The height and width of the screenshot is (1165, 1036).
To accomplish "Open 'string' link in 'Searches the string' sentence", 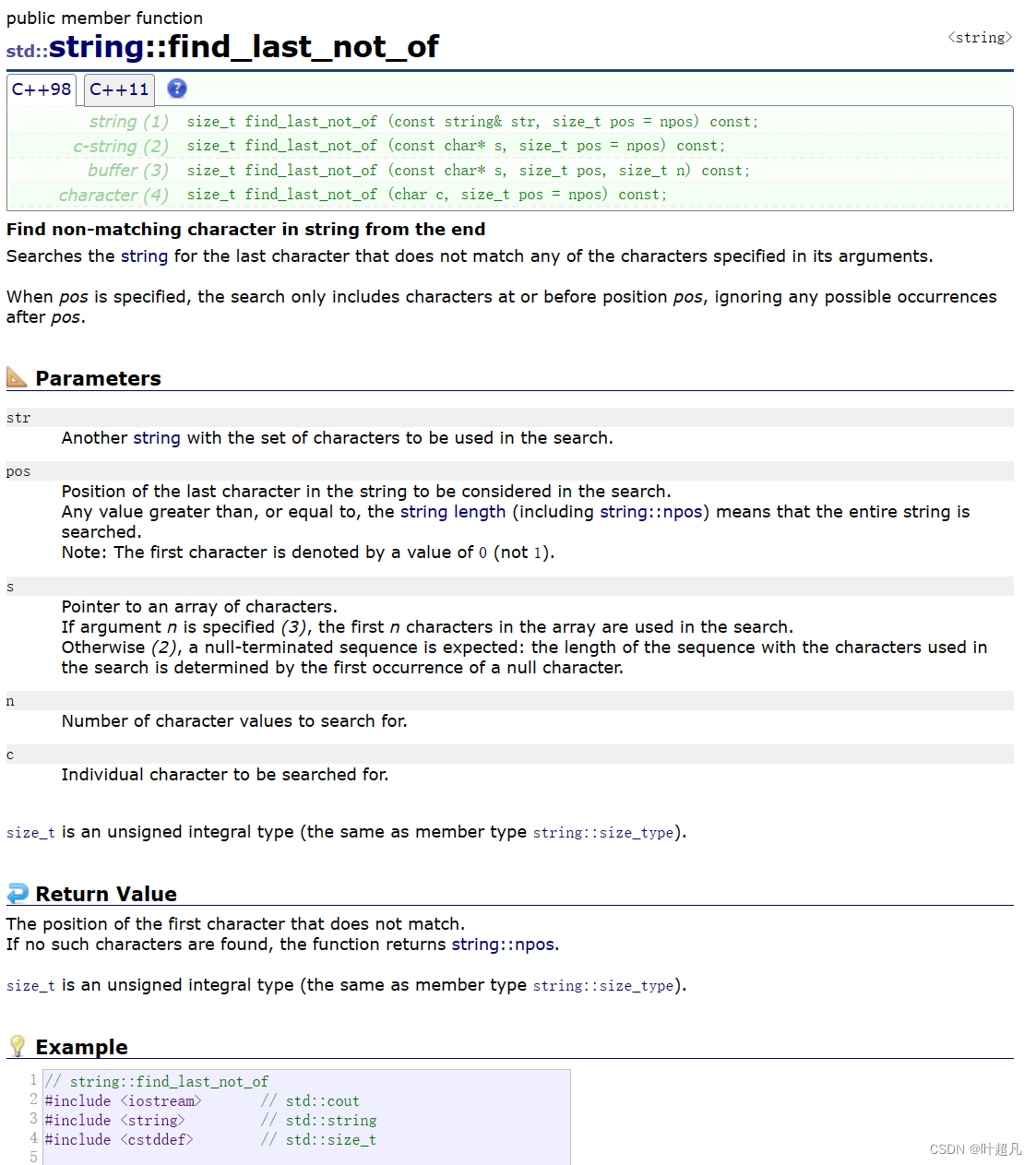I will tap(144, 256).
